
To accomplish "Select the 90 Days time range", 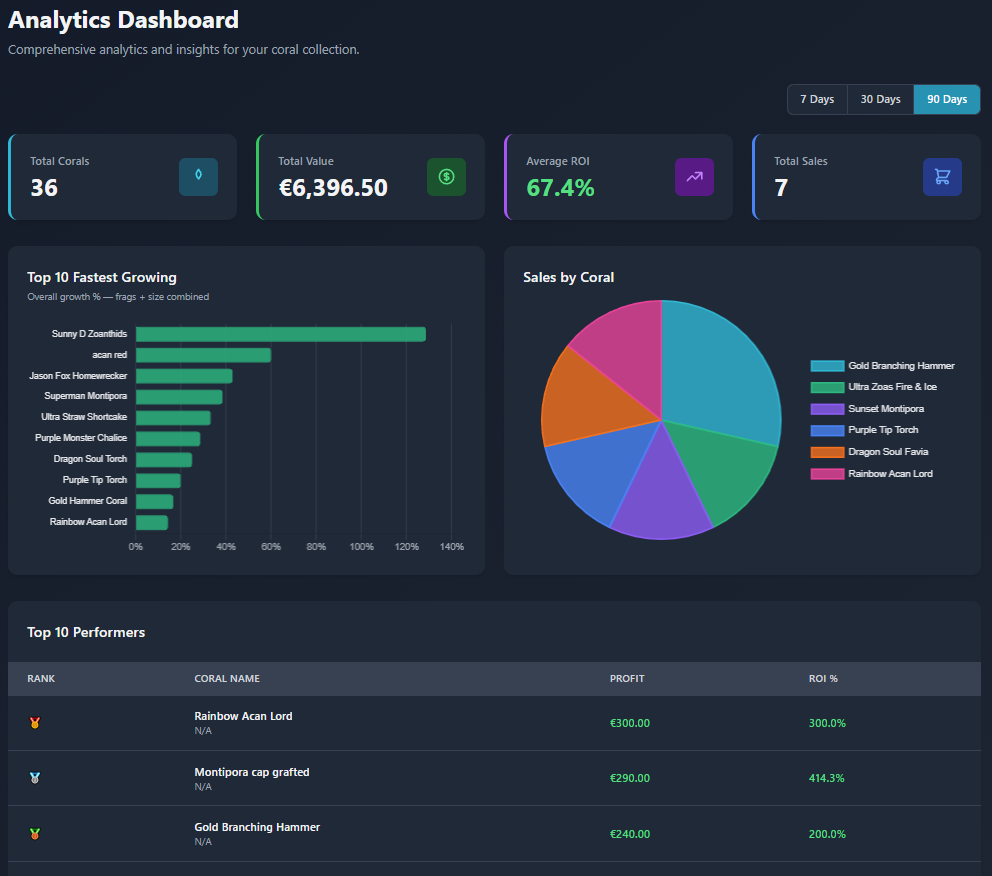I will 945,99.
